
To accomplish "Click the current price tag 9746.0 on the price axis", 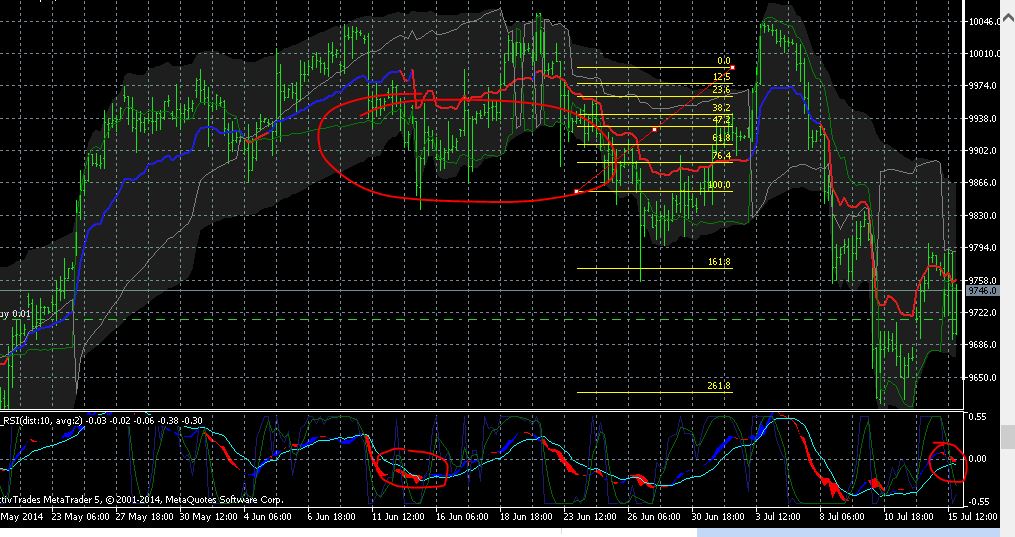I will [983, 291].
